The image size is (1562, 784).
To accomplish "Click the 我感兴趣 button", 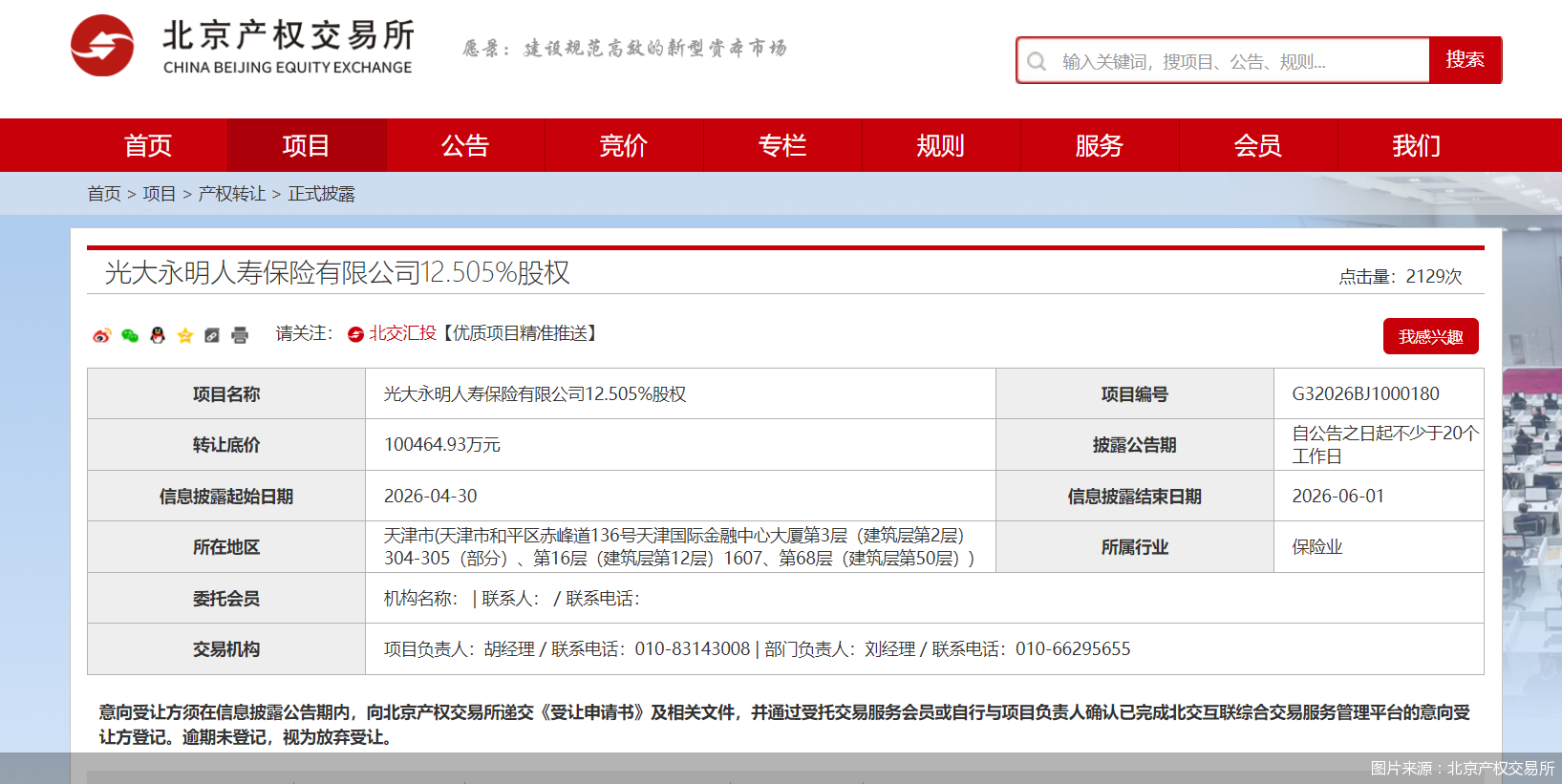I will tap(1431, 336).
